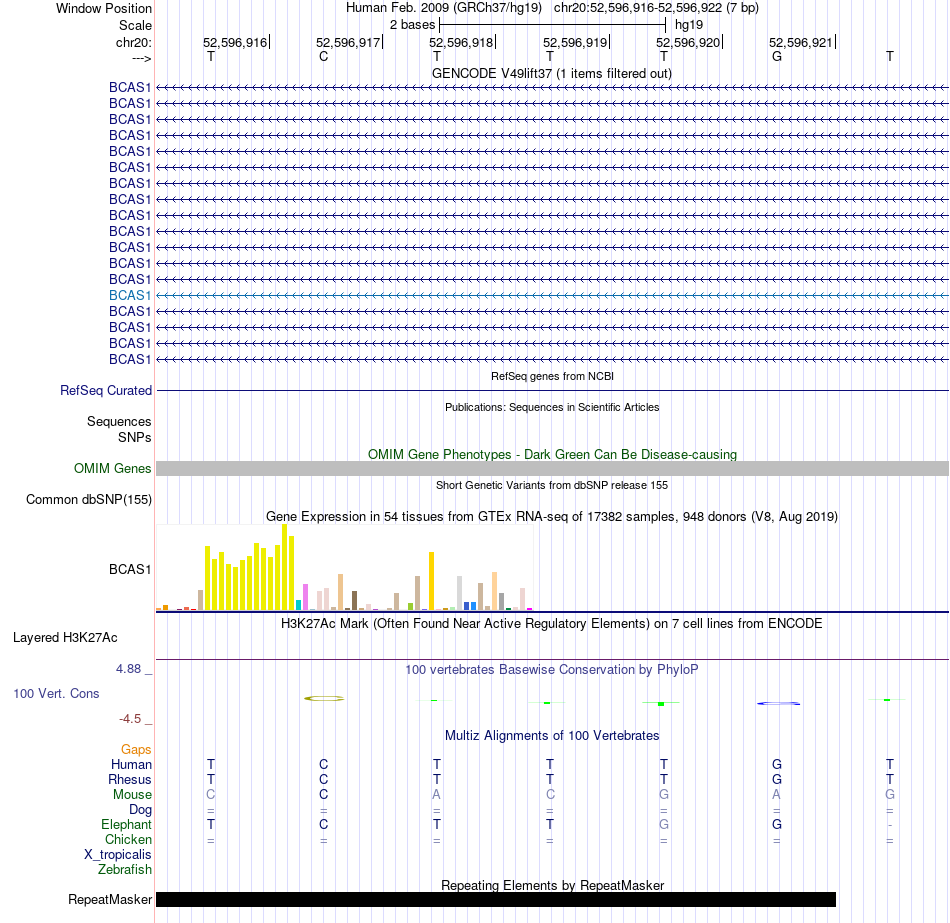Click the position label 52,596,921
The image size is (950, 923).
click(x=801, y=42)
